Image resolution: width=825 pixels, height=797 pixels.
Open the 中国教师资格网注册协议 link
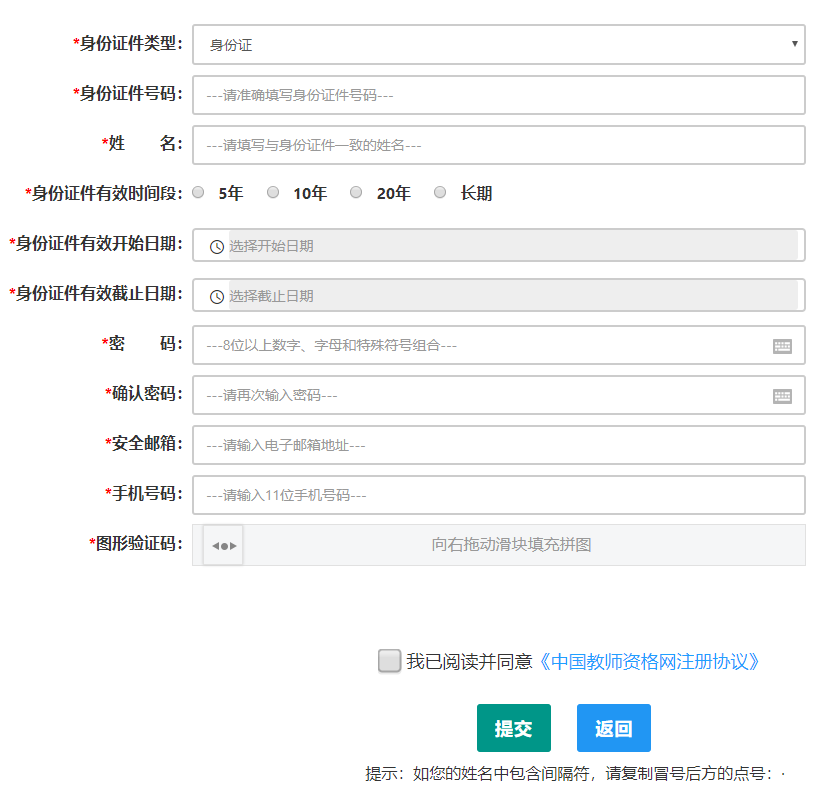tap(651, 661)
